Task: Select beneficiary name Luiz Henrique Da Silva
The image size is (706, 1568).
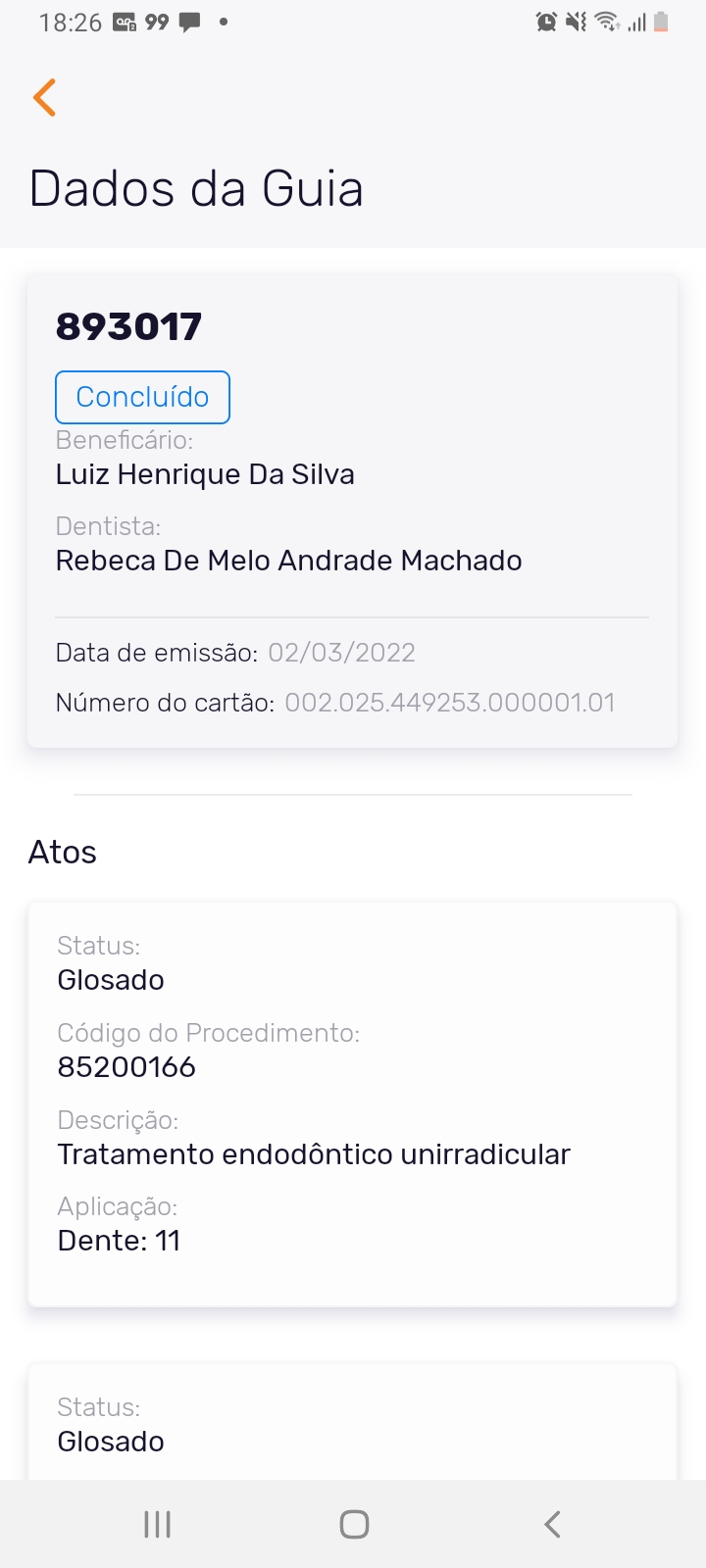Action: tap(205, 474)
